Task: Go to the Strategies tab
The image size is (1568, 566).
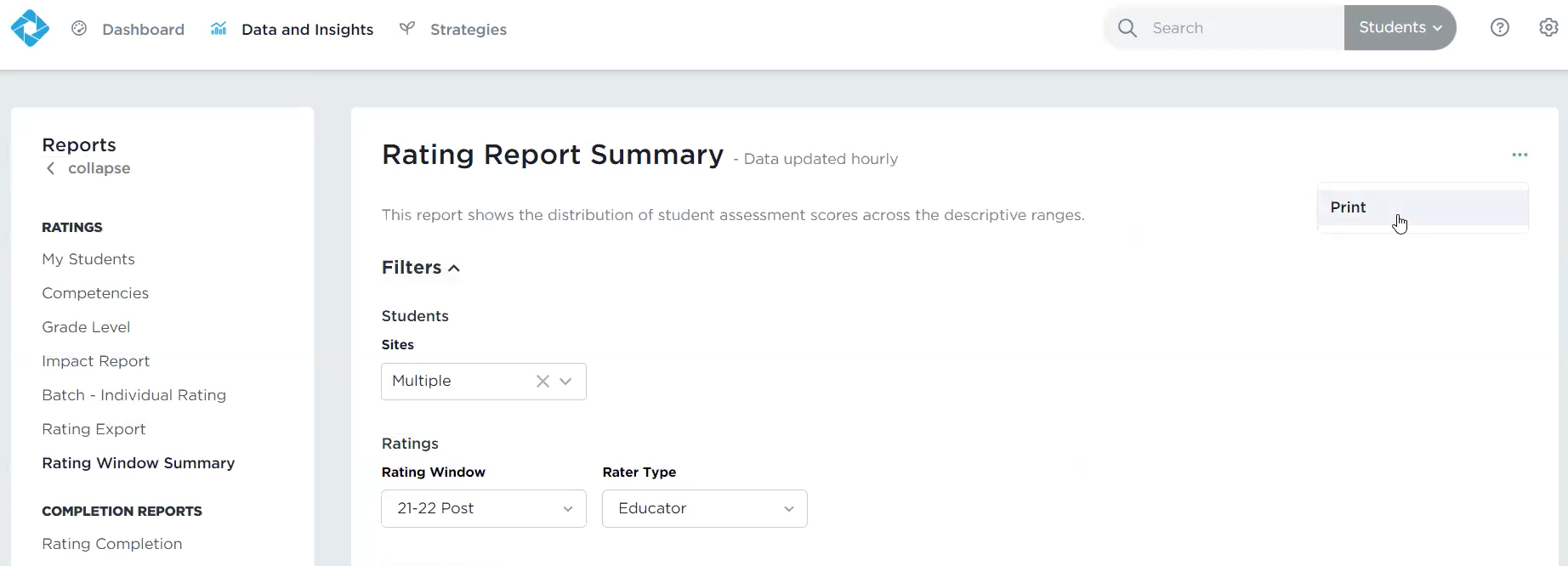Action: pyautogui.click(x=468, y=30)
